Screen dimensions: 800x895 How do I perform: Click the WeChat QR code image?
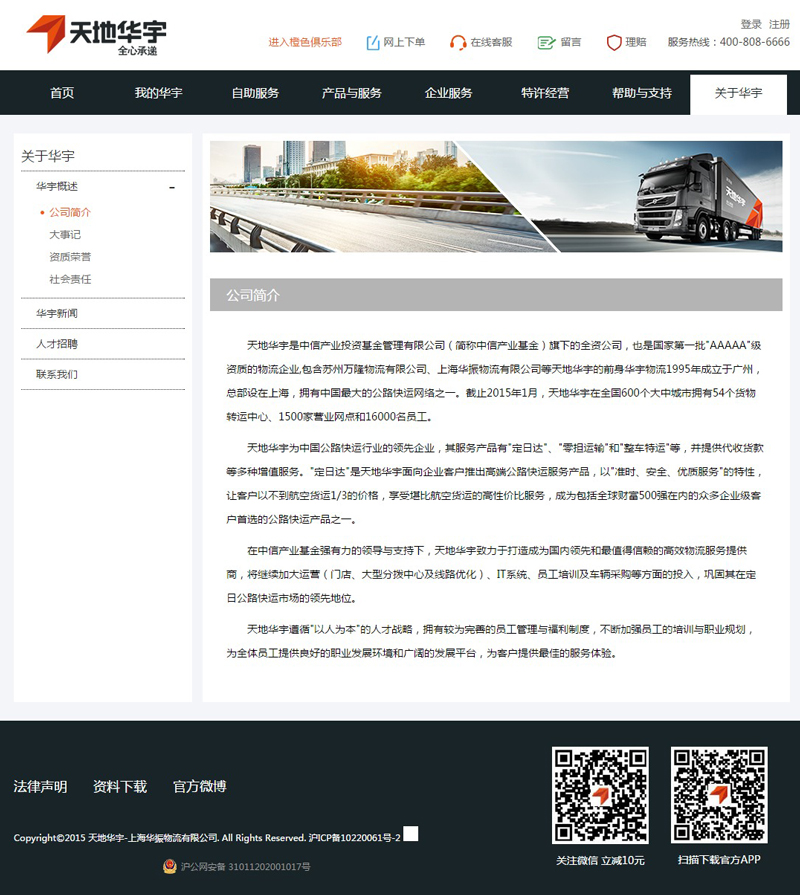pos(600,795)
